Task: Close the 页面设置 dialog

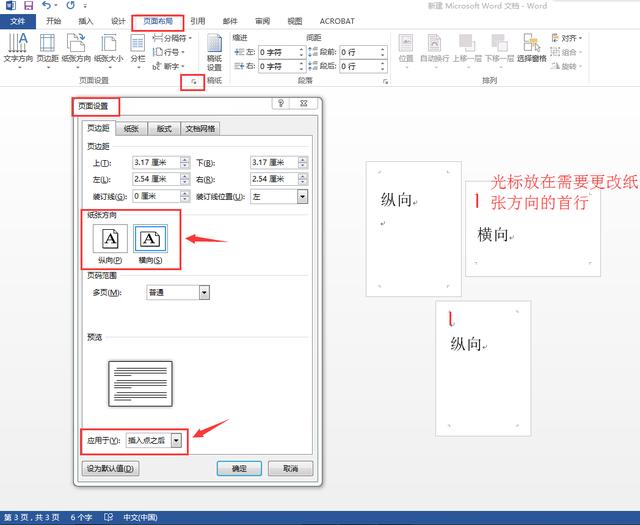Action: tap(303, 103)
